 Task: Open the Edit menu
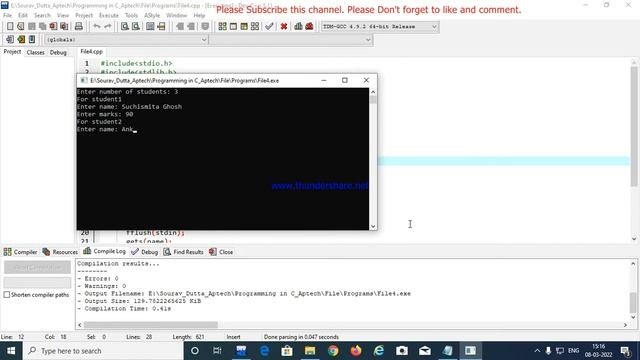coord(23,15)
